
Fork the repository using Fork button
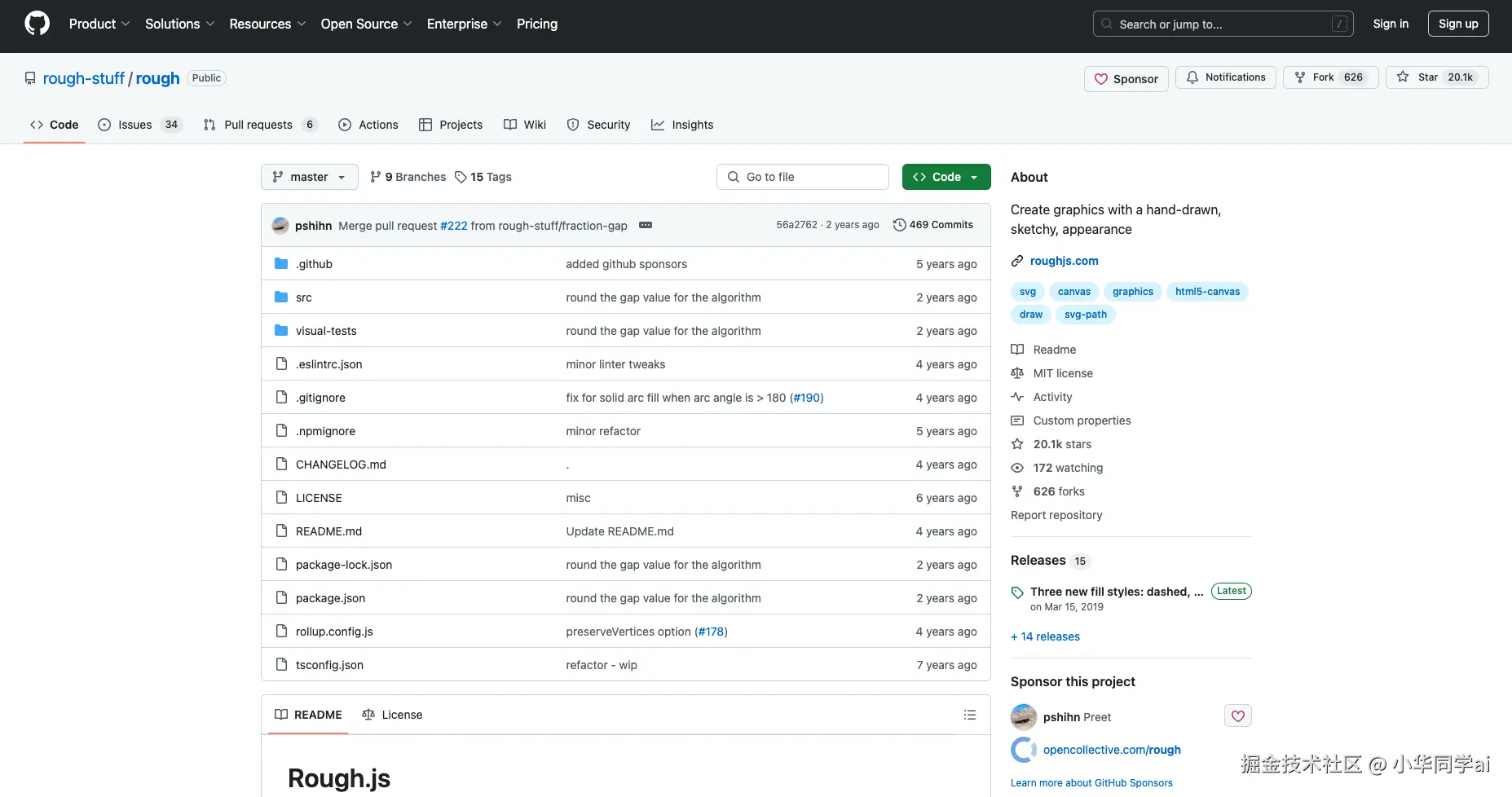pyautogui.click(x=1330, y=77)
